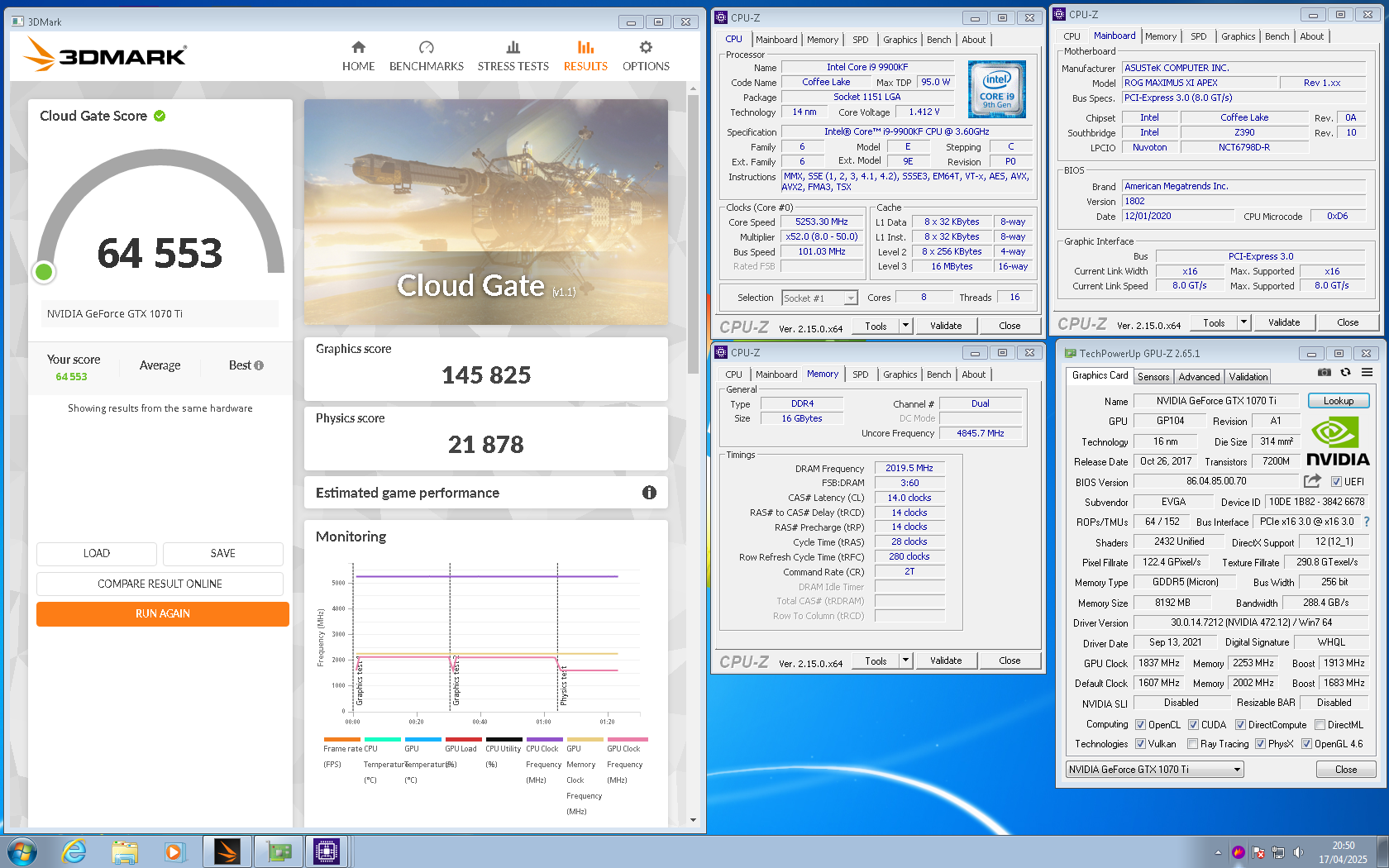The image size is (1389, 868).
Task: Toggle OpenGL 4.6 checkbox in GPU-Z
Action: click(x=1306, y=744)
